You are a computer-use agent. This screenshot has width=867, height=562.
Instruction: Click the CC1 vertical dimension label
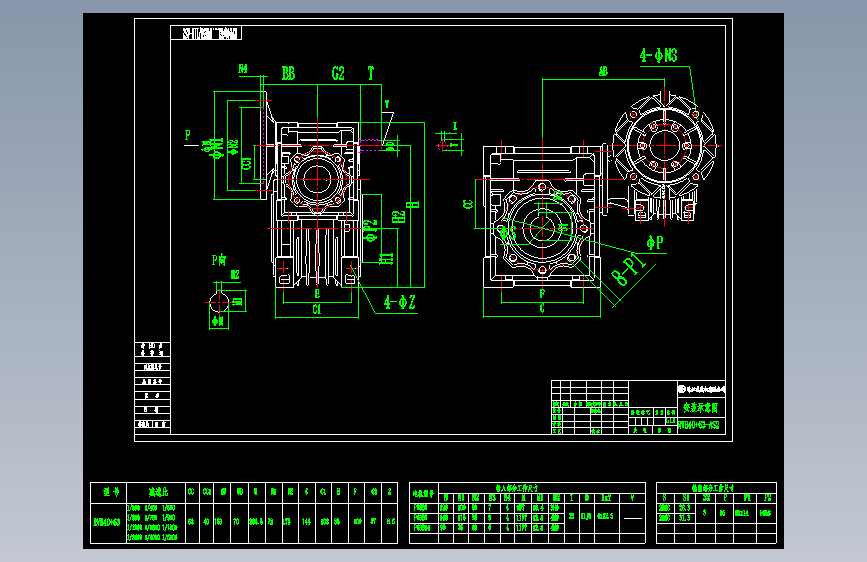(x=247, y=163)
